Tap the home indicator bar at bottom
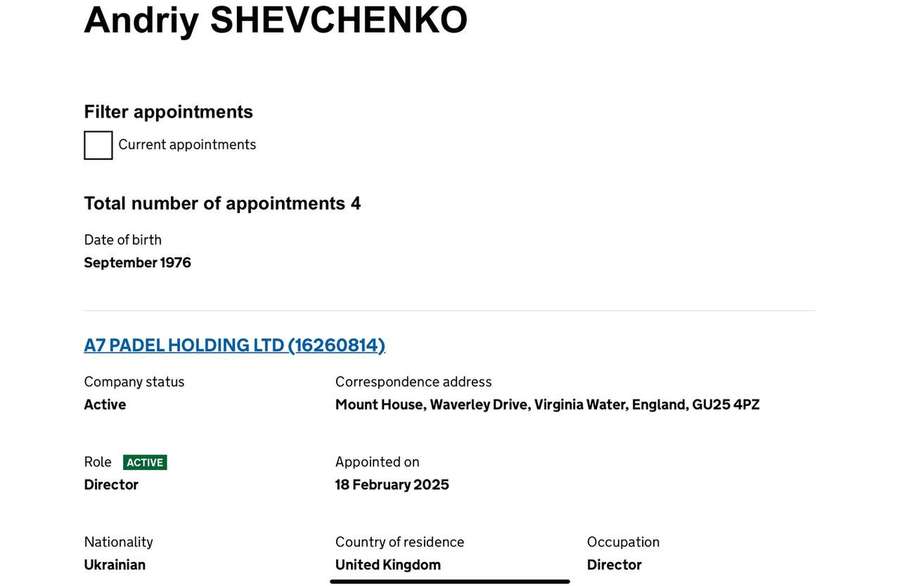This screenshot has width=900, height=586. 450,581
